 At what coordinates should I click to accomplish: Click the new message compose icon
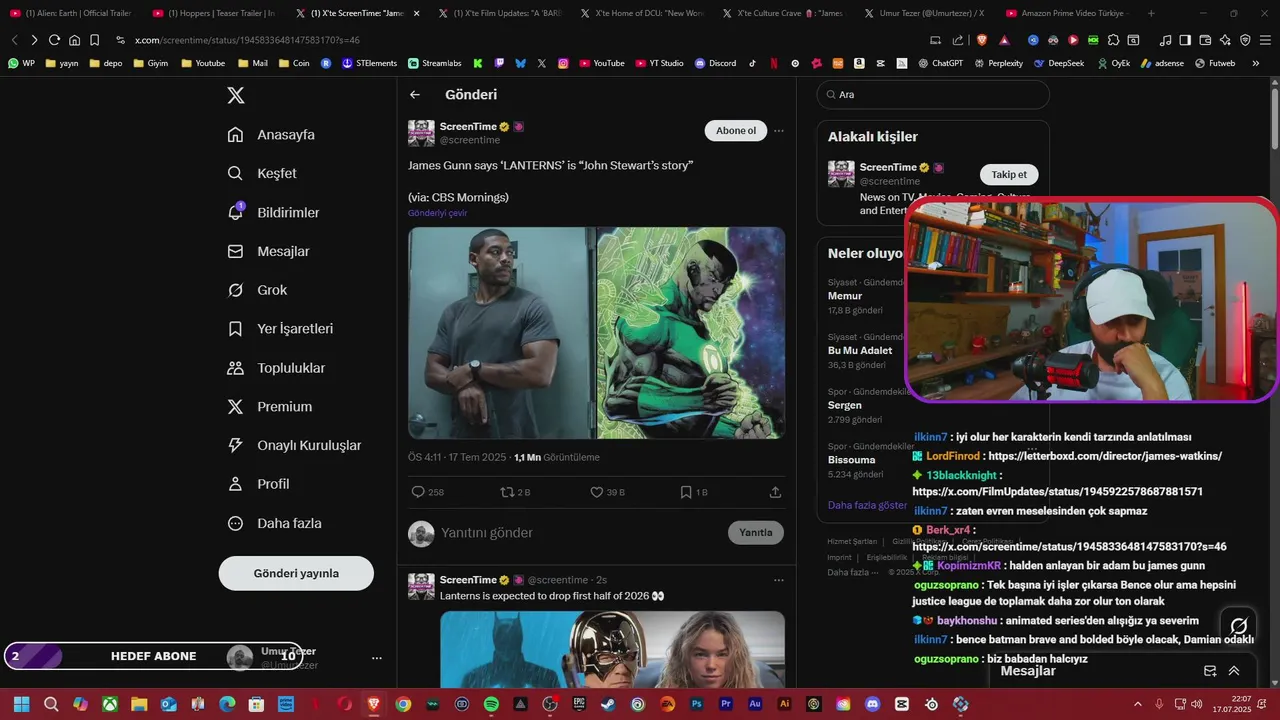1210,671
